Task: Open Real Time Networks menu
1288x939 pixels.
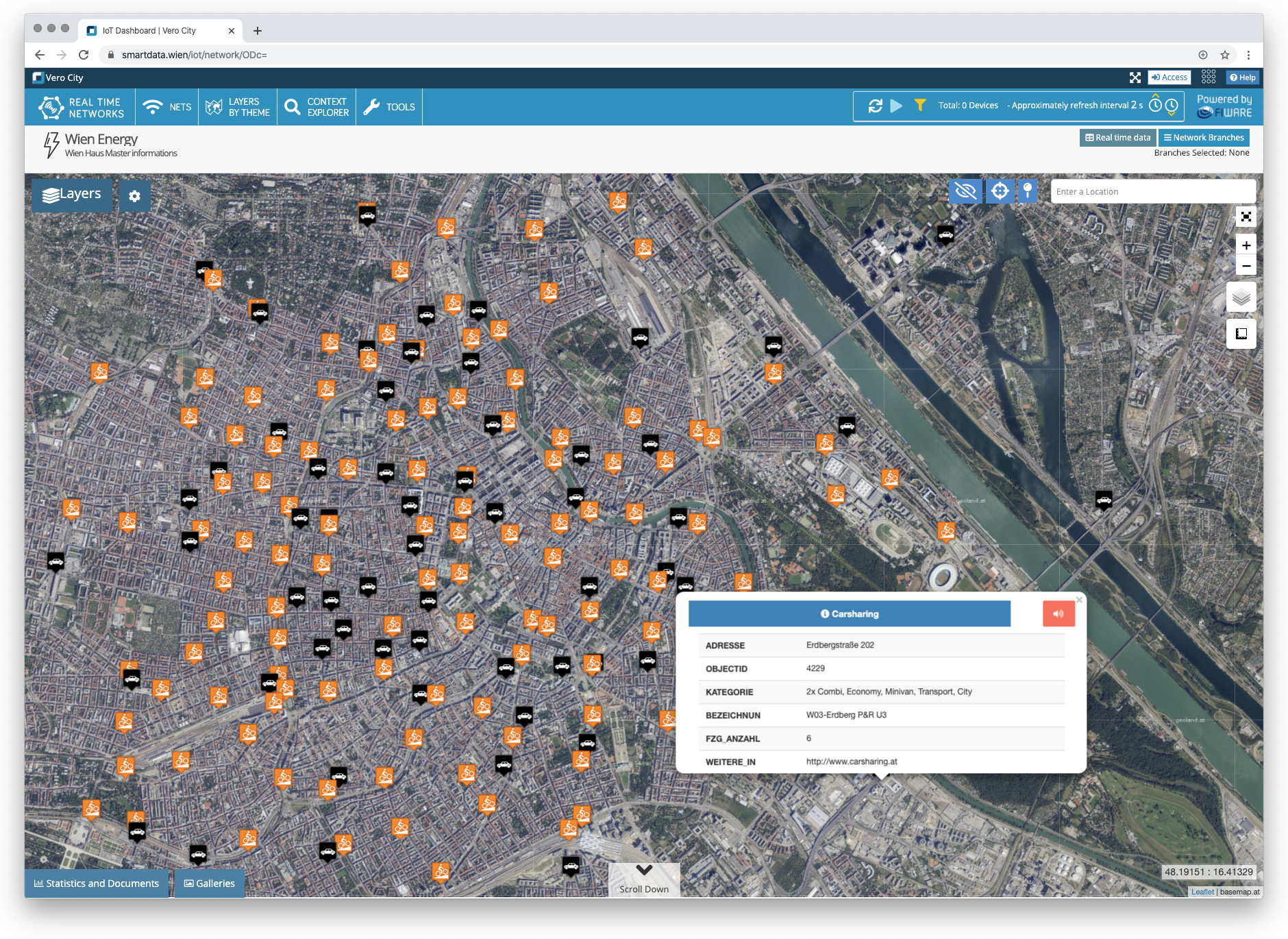Action: tap(81, 107)
